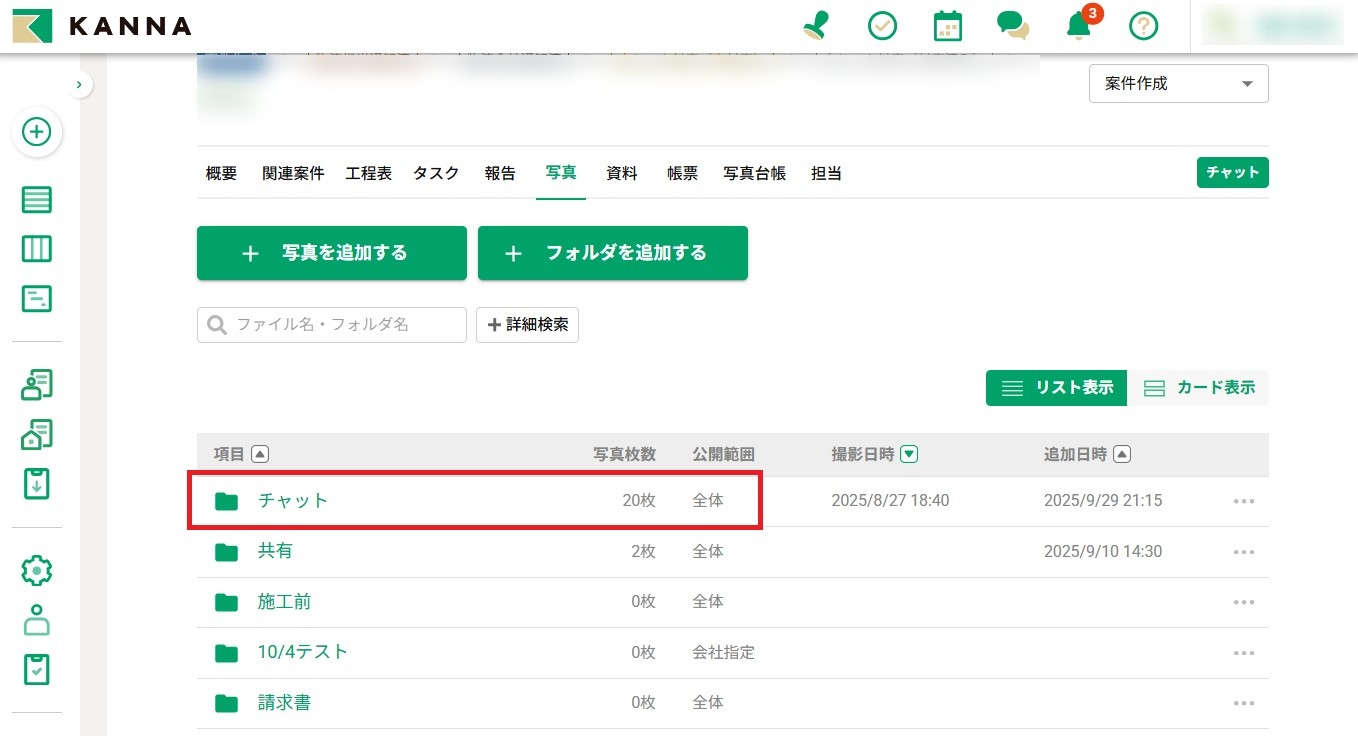Click 写真を追加する button
This screenshot has width=1358, height=736.
pyautogui.click(x=332, y=253)
